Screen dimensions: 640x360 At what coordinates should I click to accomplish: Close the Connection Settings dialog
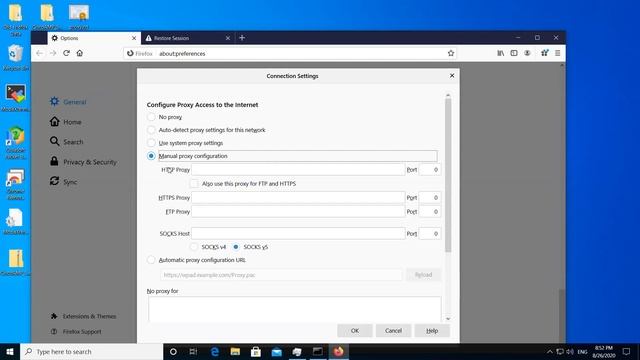click(x=452, y=76)
